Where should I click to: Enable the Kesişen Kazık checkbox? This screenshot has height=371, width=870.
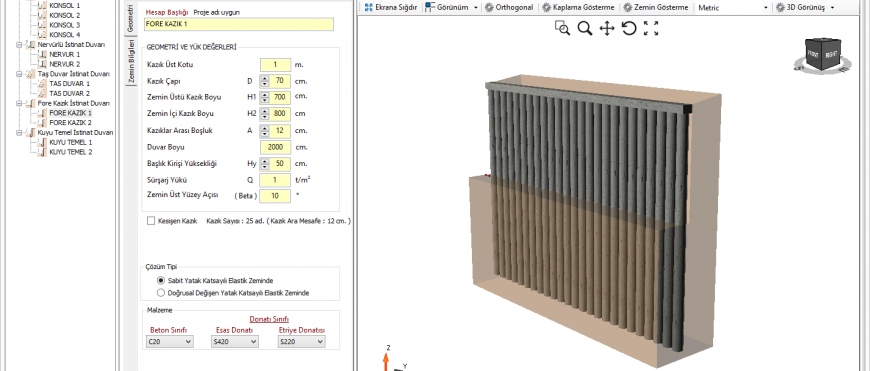point(151,221)
